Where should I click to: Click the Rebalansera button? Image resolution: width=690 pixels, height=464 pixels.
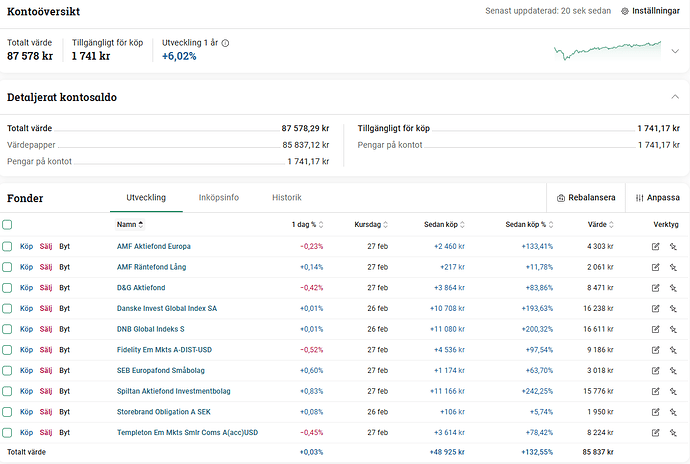coord(586,198)
